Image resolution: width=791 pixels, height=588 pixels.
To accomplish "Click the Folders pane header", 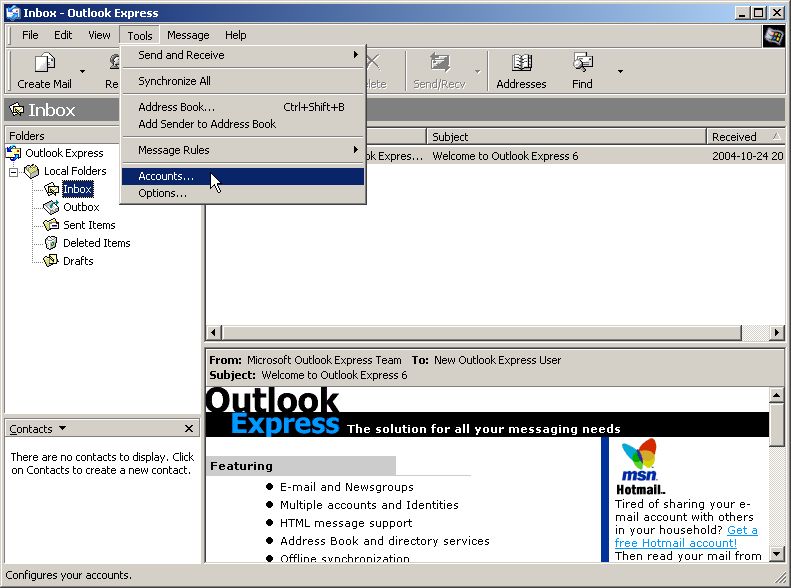I will [x=62, y=136].
